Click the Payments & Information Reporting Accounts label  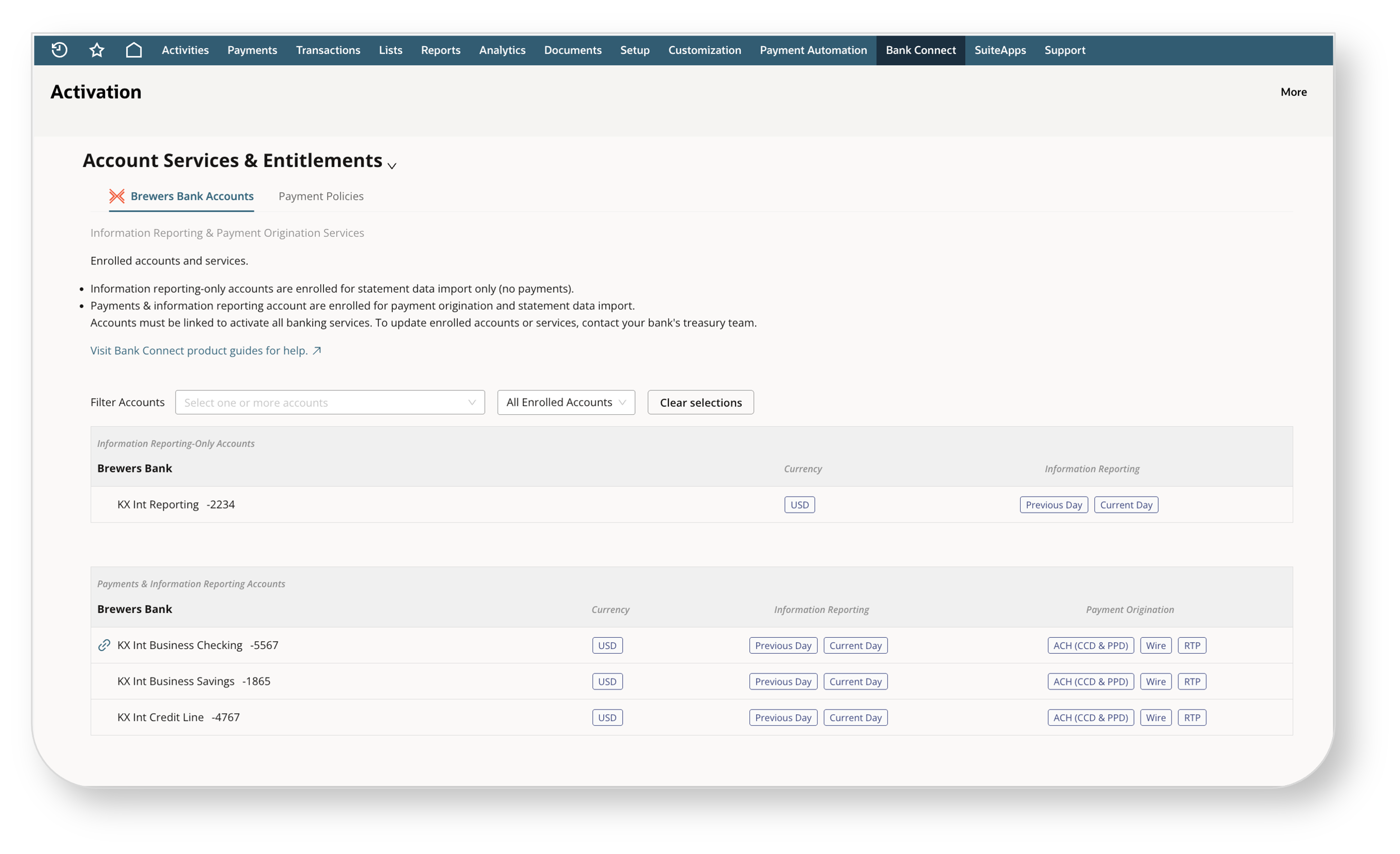pos(191,584)
